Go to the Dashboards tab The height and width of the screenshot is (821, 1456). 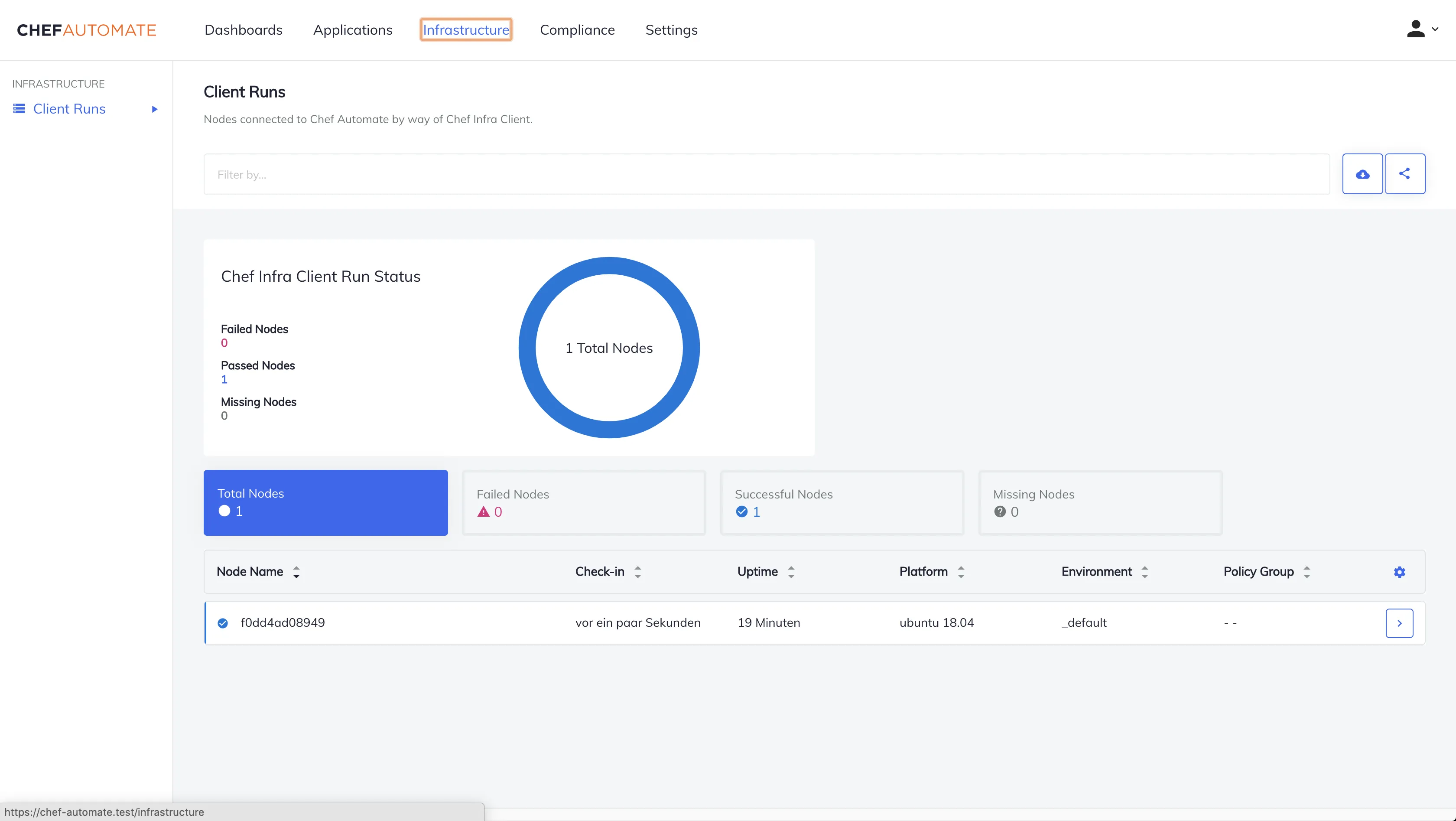tap(244, 30)
